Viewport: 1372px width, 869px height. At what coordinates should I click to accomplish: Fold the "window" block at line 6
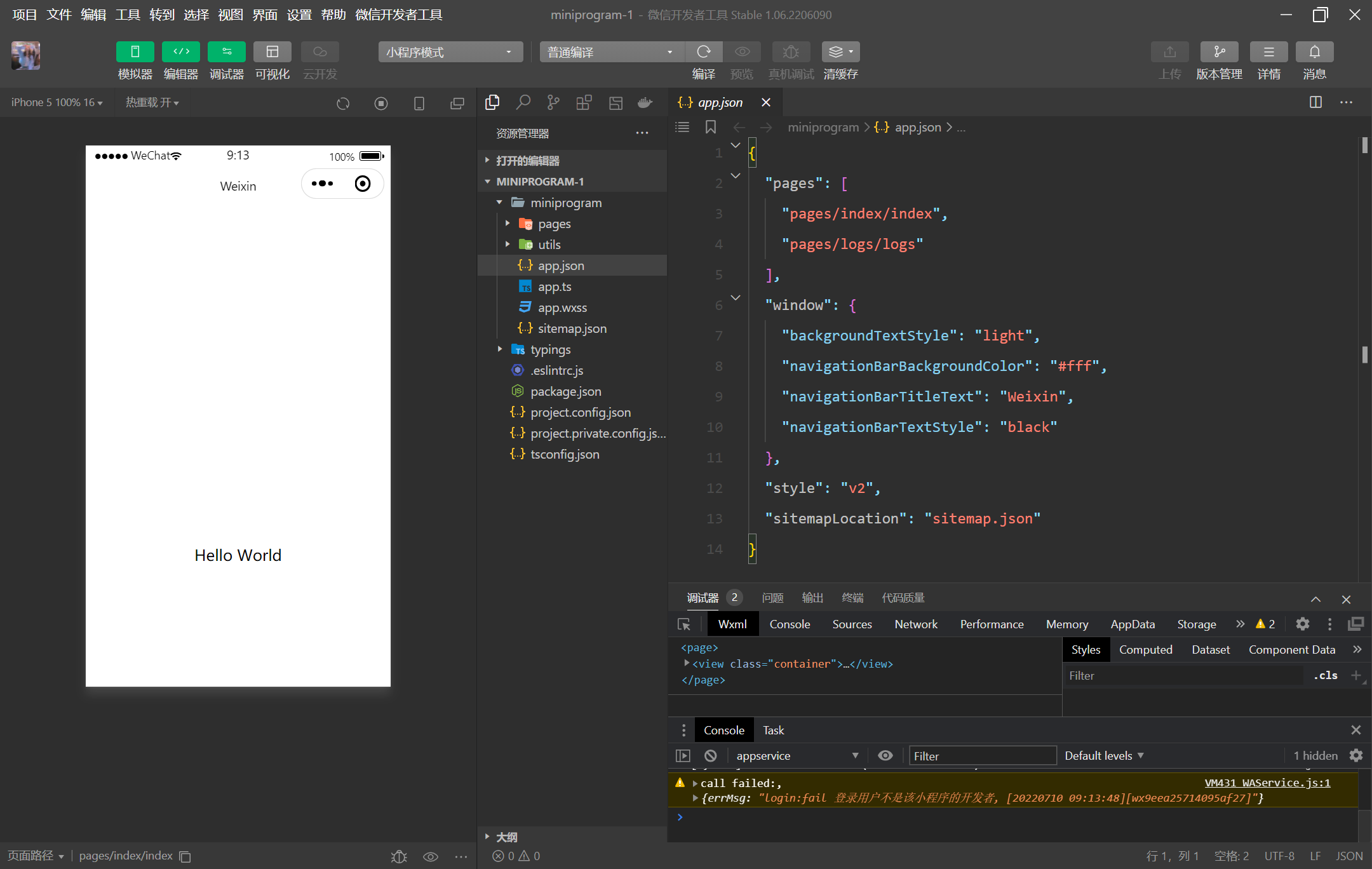[x=736, y=297]
